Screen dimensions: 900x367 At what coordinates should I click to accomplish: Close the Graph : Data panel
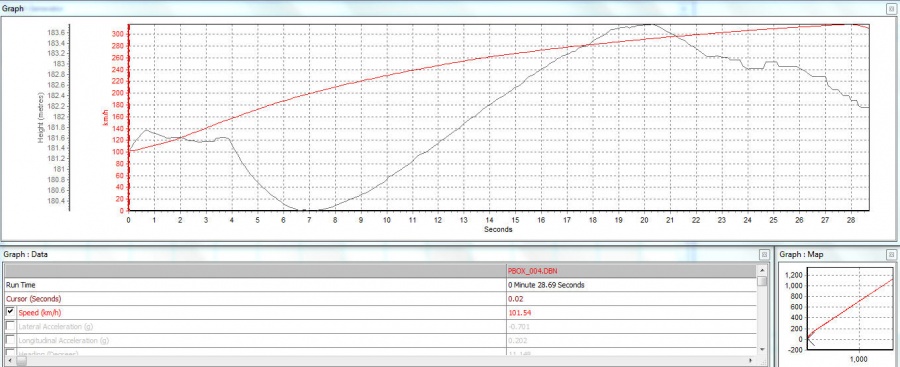click(x=764, y=254)
